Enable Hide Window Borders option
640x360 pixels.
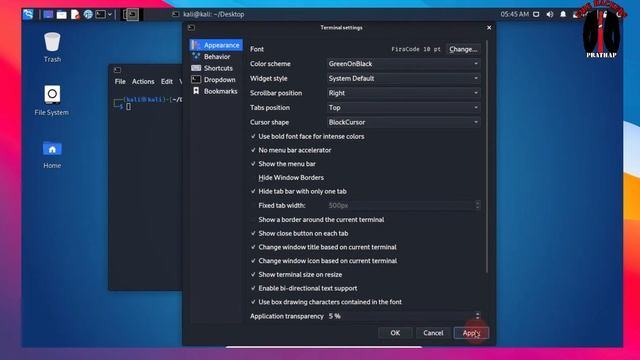pos(287,178)
